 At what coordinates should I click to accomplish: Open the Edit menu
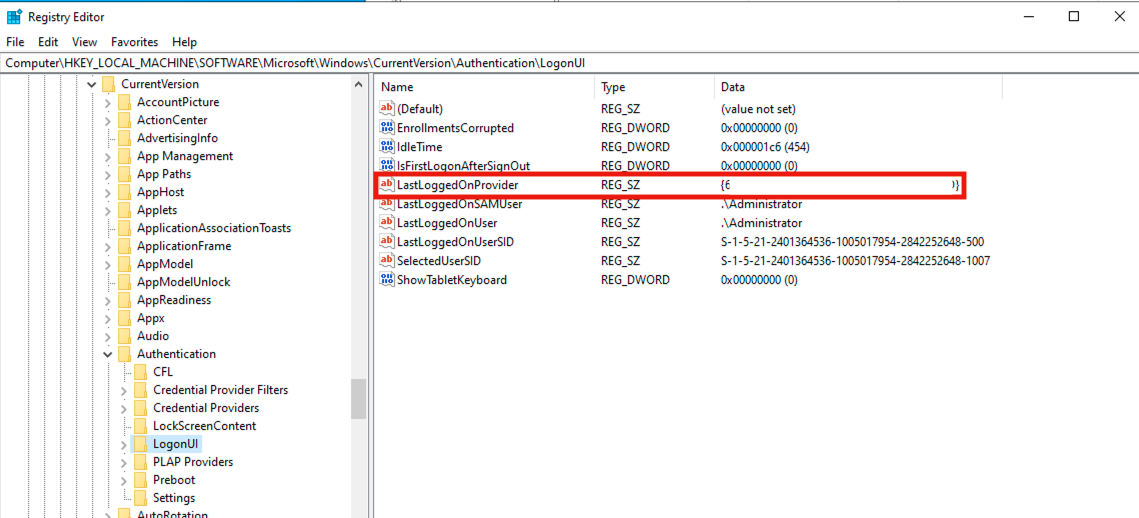point(48,42)
